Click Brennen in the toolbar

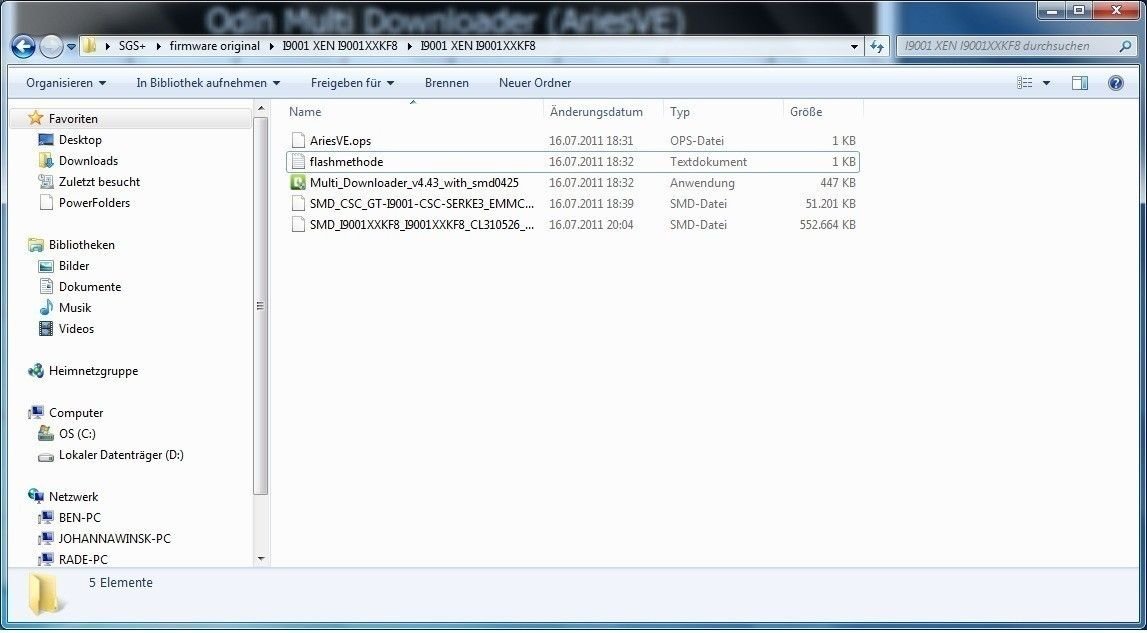coord(446,83)
